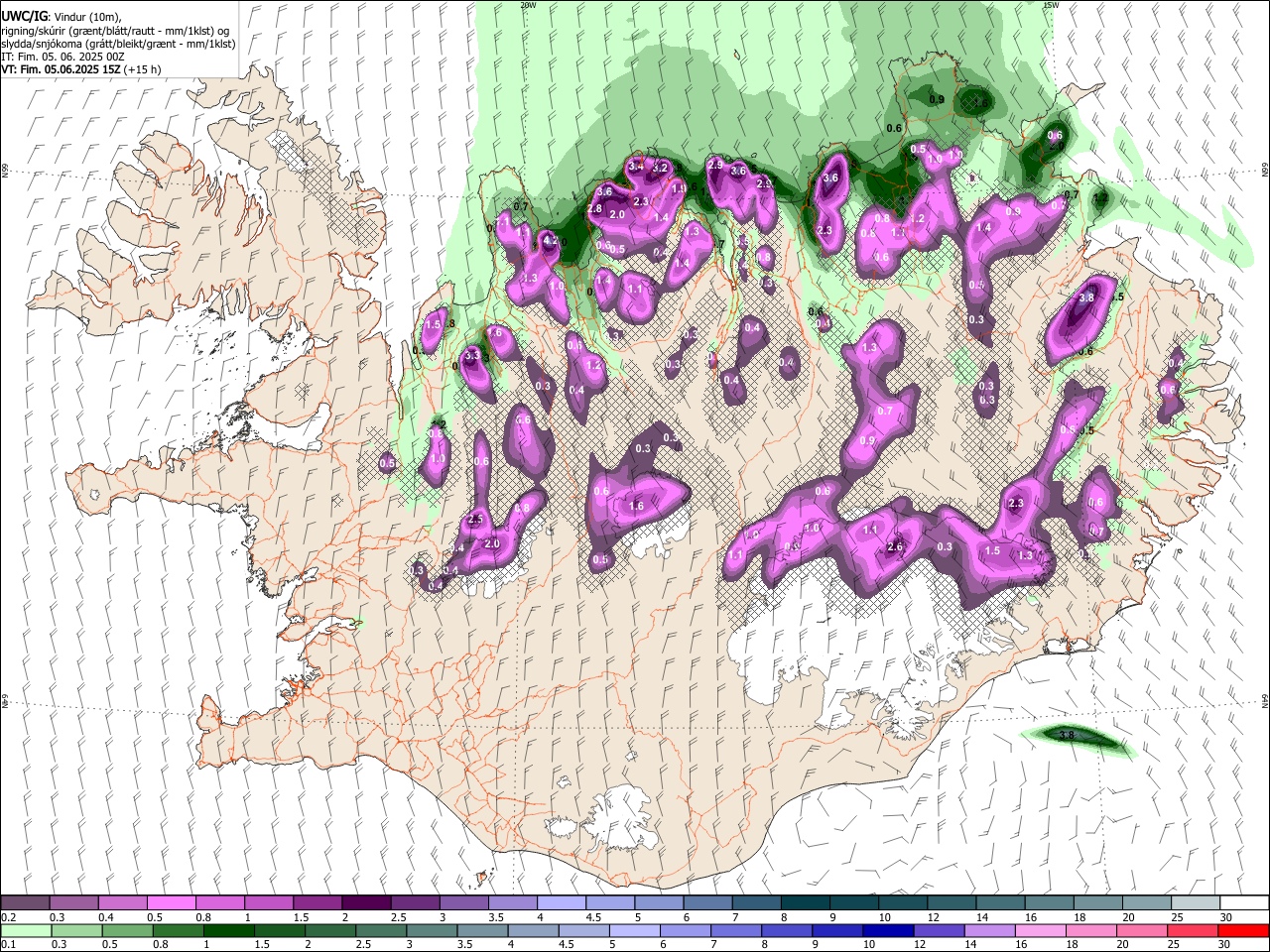Image resolution: width=1270 pixels, height=952 pixels.
Task: Click the 'UWC/IG: Vindur (10m)' title line
Action: pyautogui.click(x=60, y=17)
